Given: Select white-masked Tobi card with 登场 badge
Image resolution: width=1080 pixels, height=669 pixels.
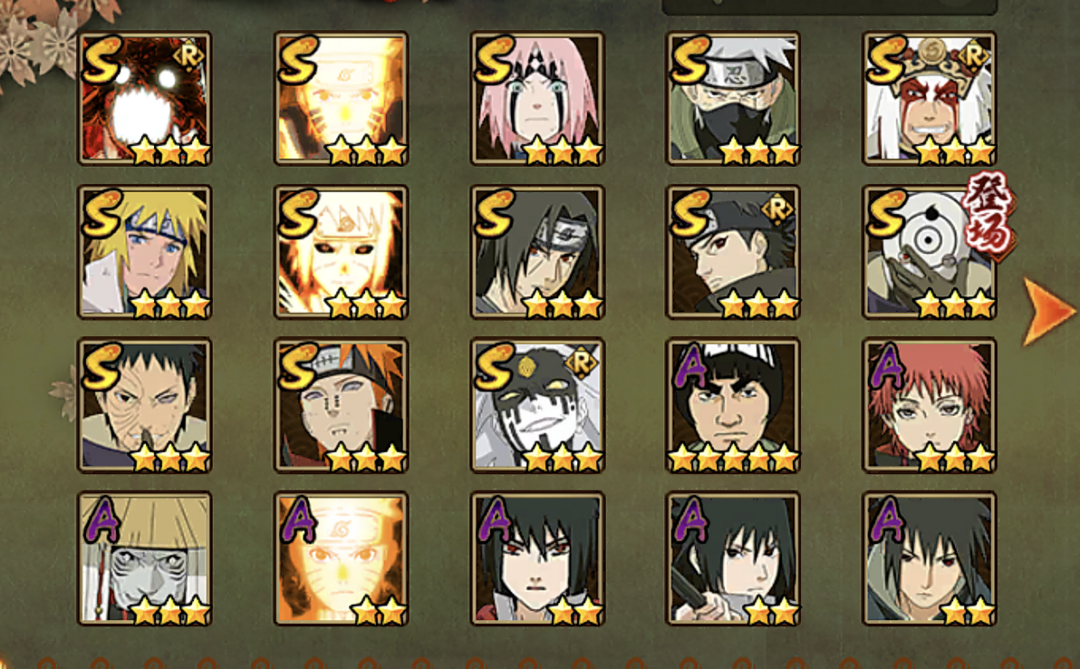Looking at the screenshot, I should [x=929, y=252].
